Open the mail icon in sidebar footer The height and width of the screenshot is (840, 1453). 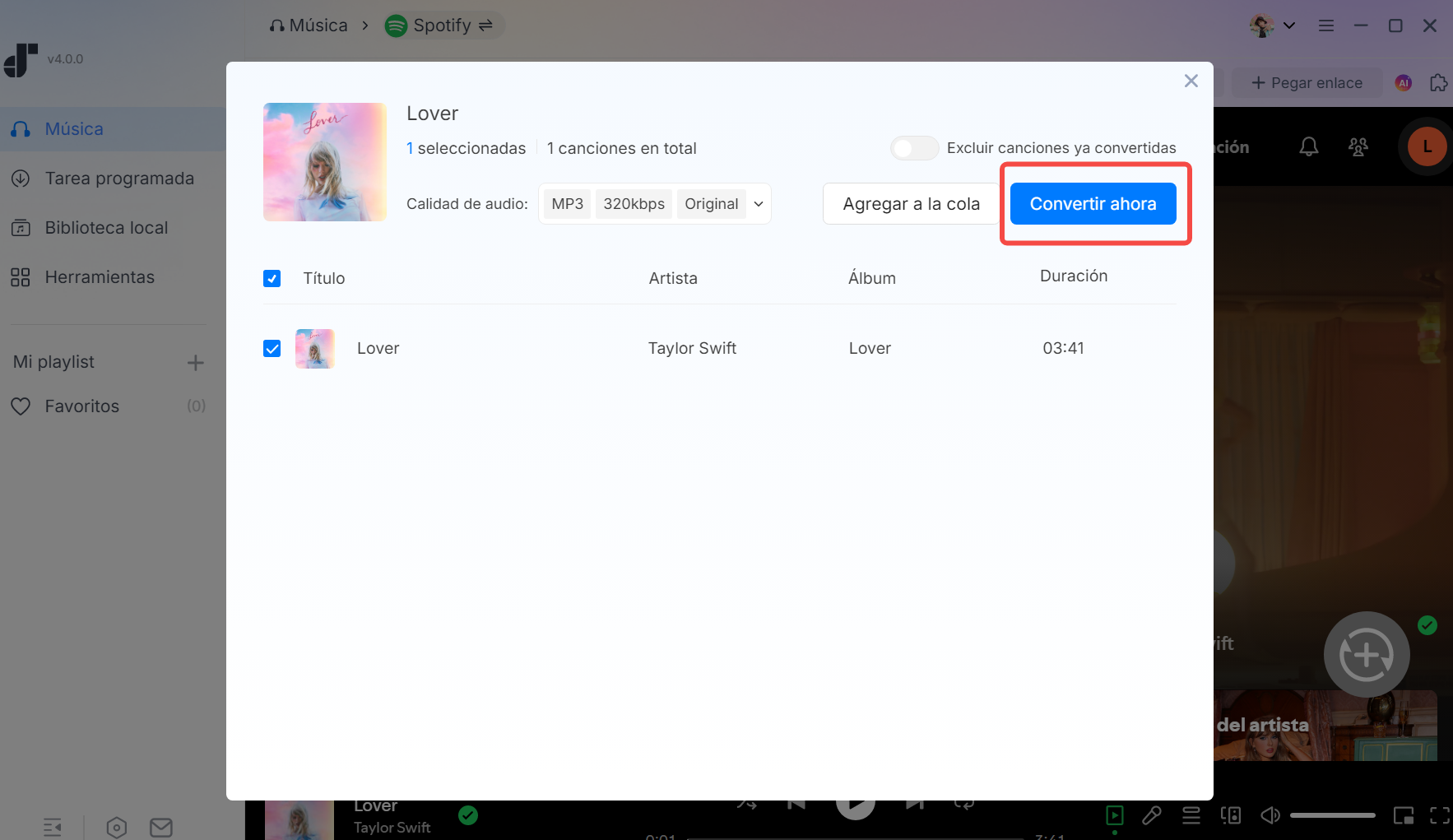pyautogui.click(x=161, y=827)
